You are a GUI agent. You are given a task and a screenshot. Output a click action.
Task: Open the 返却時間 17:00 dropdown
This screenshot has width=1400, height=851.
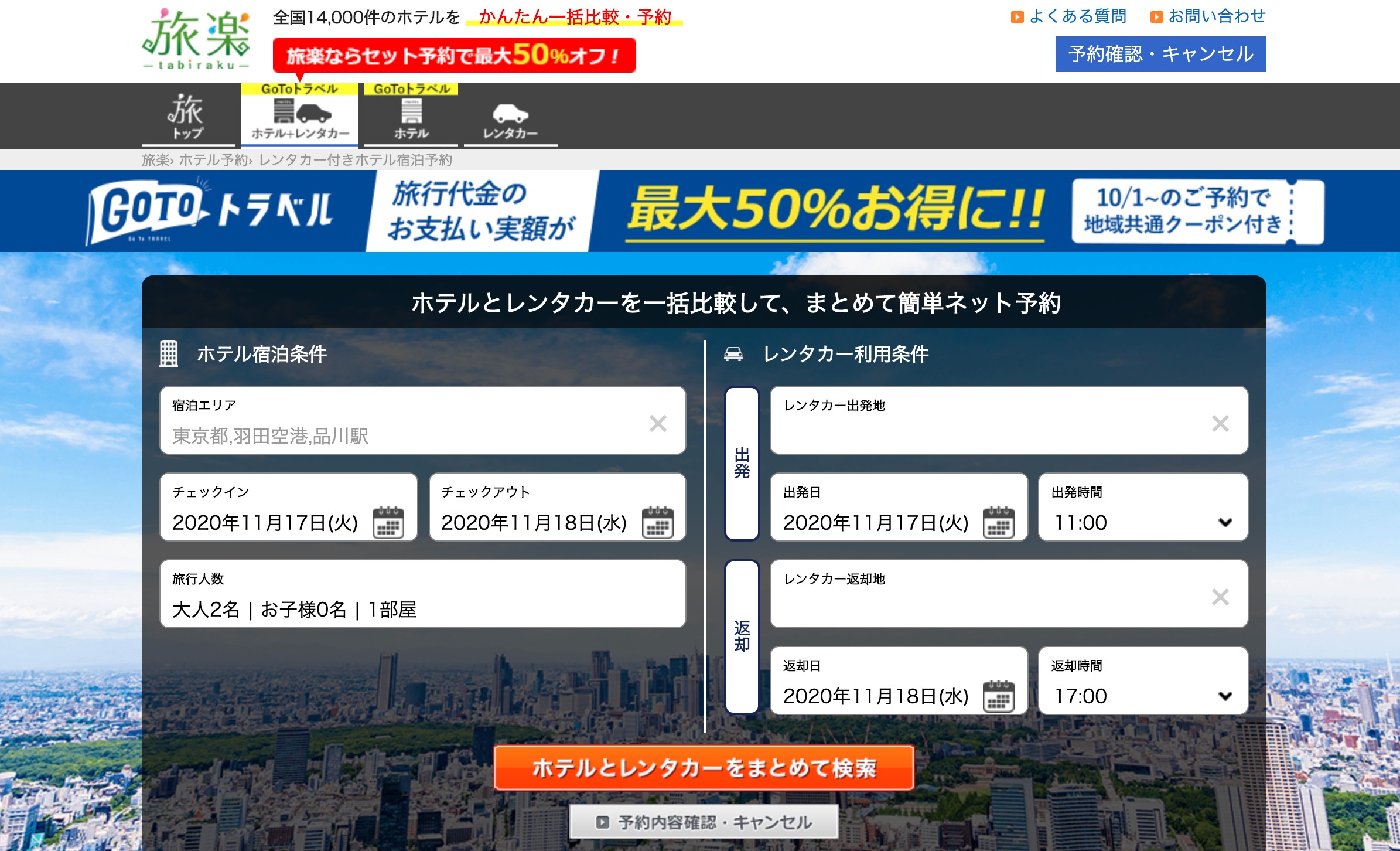(x=1143, y=680)
